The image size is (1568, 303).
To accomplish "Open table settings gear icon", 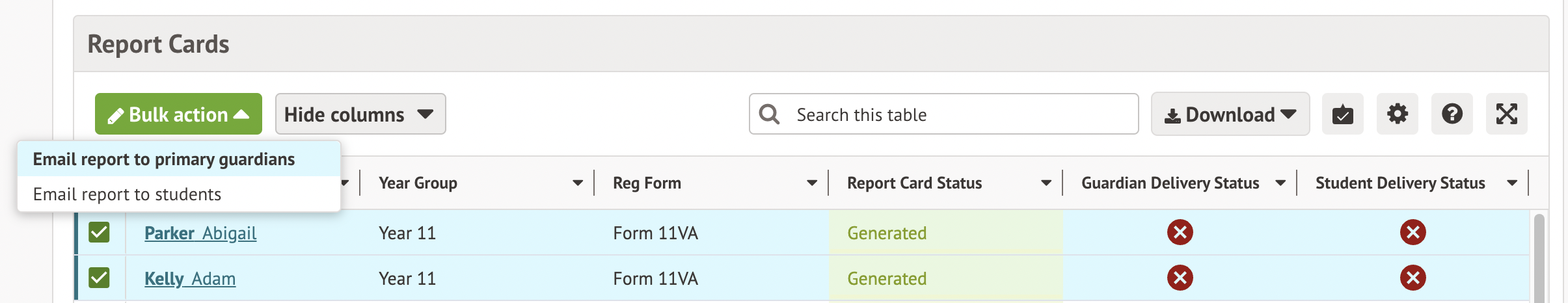I will [1397, 114].
